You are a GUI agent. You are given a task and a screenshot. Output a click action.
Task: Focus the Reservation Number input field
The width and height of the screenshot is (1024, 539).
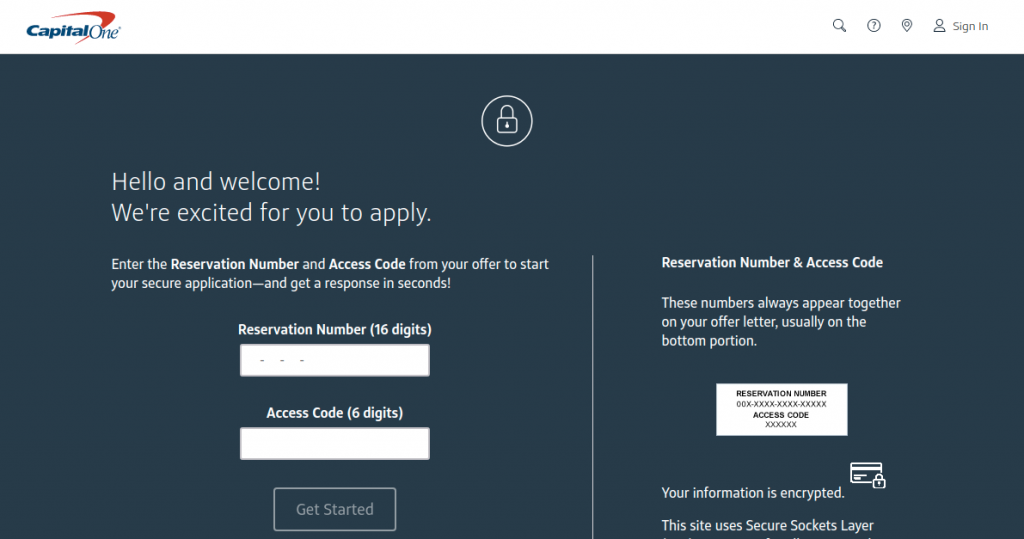point(335,360)
